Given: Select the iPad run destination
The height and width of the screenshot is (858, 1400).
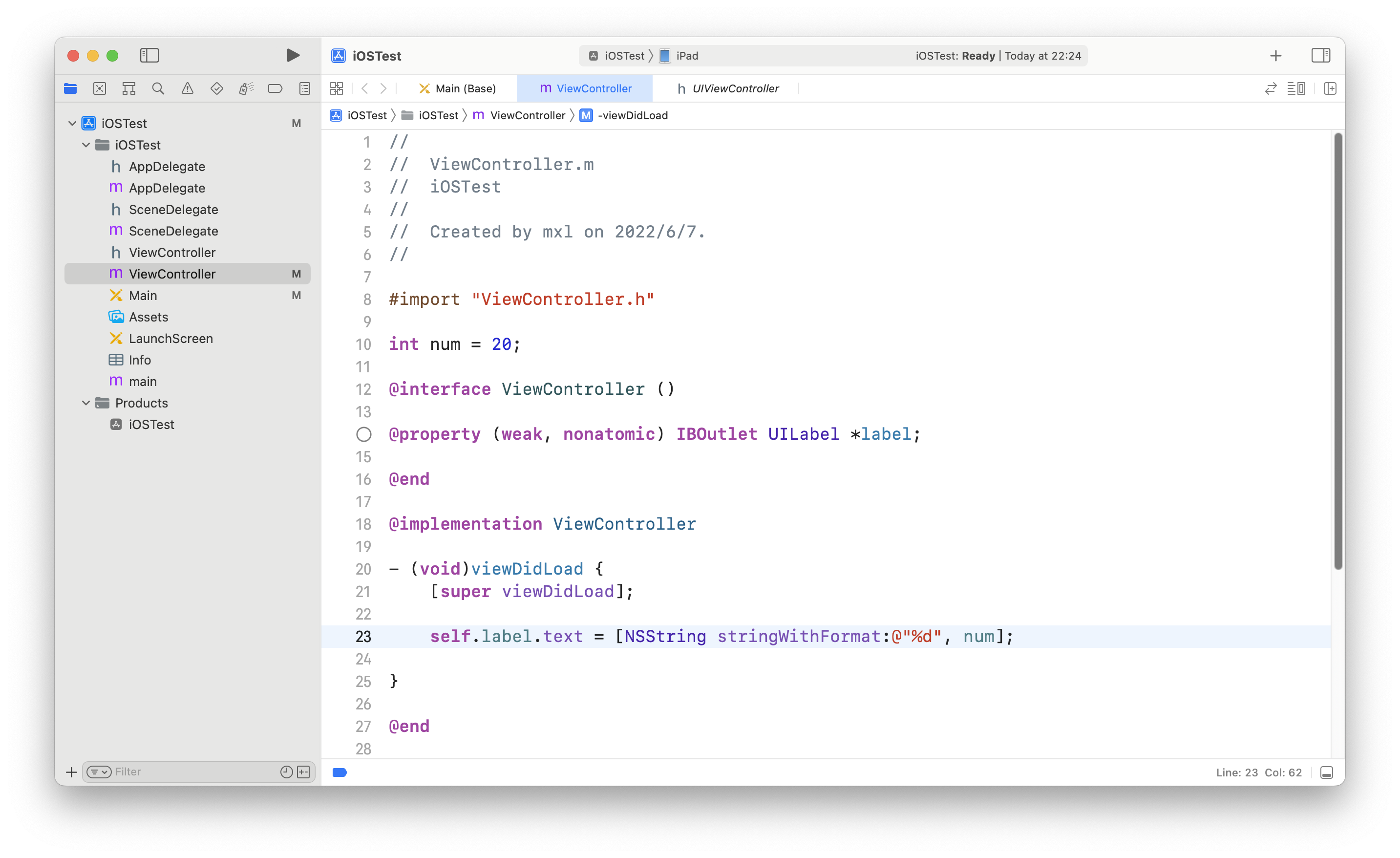Looking at the screenshot, I should pos(679,56).
